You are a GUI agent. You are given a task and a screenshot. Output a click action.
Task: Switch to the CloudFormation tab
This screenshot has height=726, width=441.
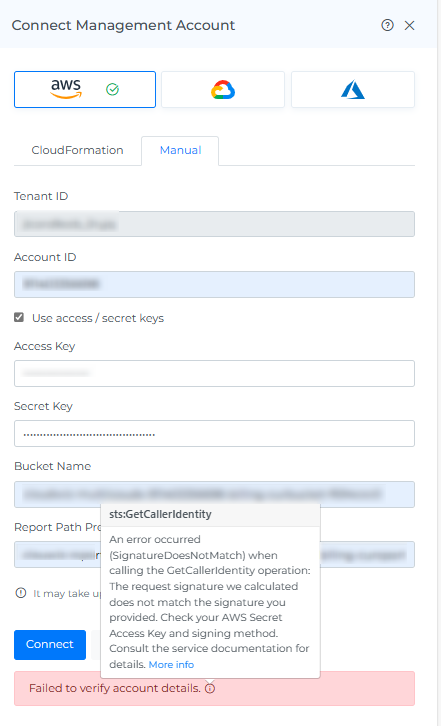pyautogui.click(x=77, y=150)
